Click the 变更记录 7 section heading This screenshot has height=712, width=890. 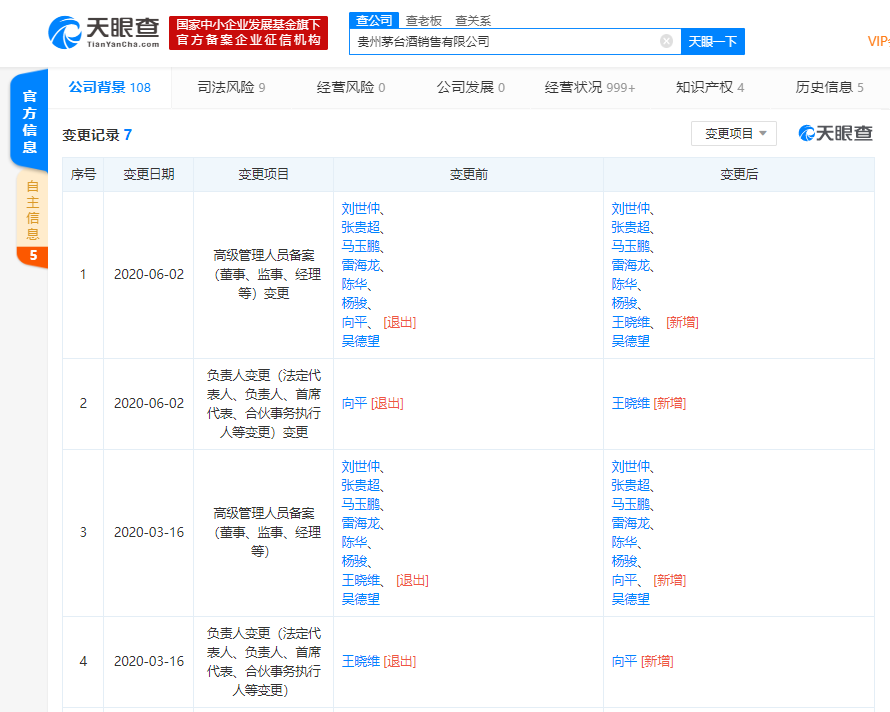[x=97, y=135]
